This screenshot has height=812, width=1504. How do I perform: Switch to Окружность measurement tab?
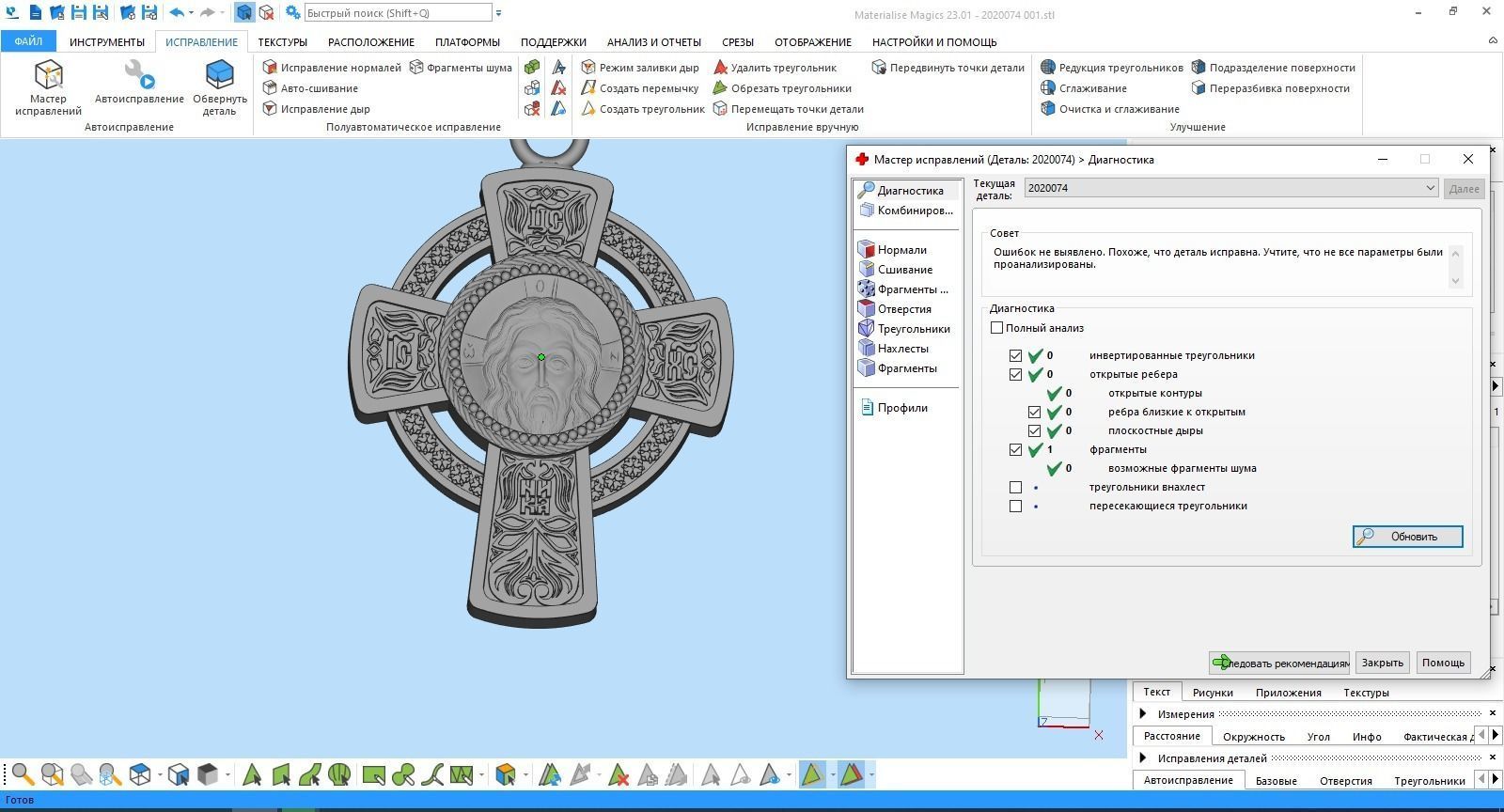point(1254,737)
